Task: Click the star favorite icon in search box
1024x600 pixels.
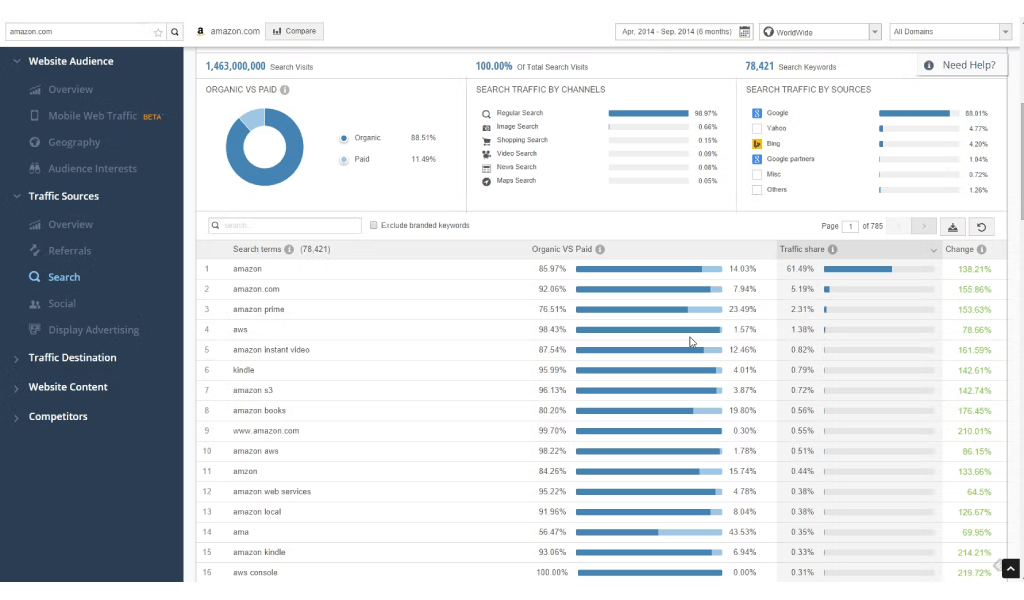Action: click(158, 32)
